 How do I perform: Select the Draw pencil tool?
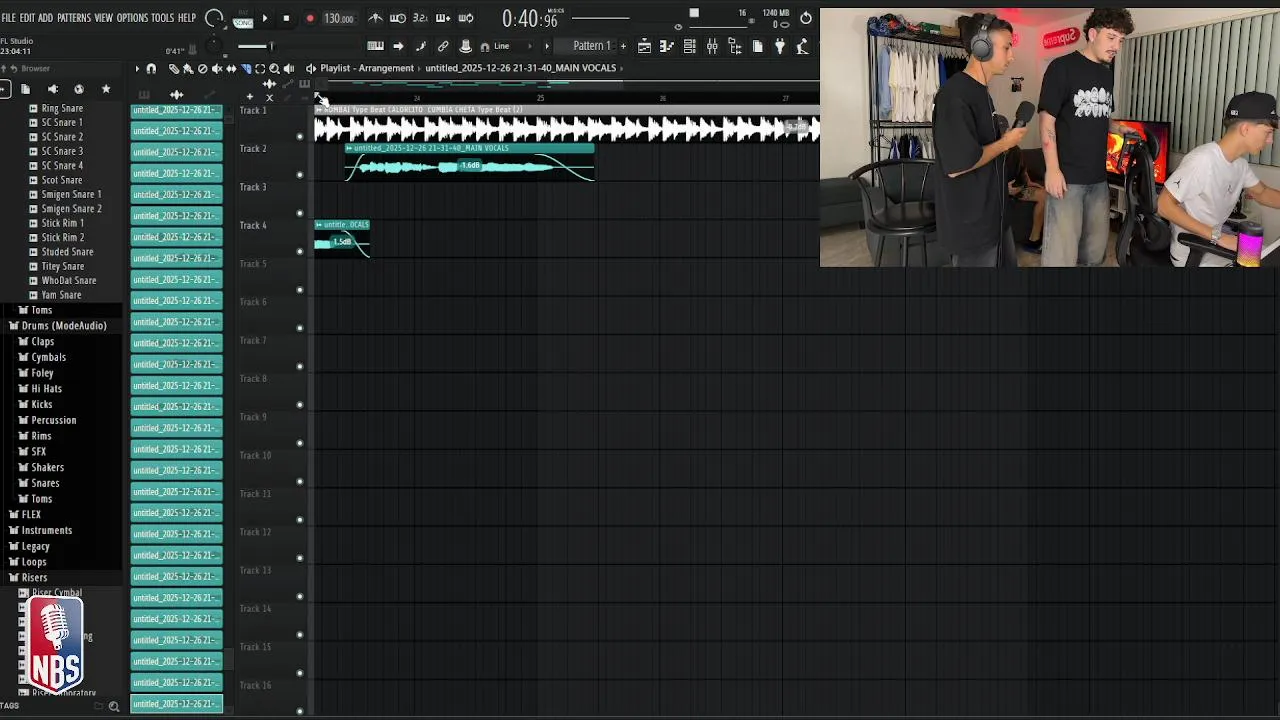(173, 68)
